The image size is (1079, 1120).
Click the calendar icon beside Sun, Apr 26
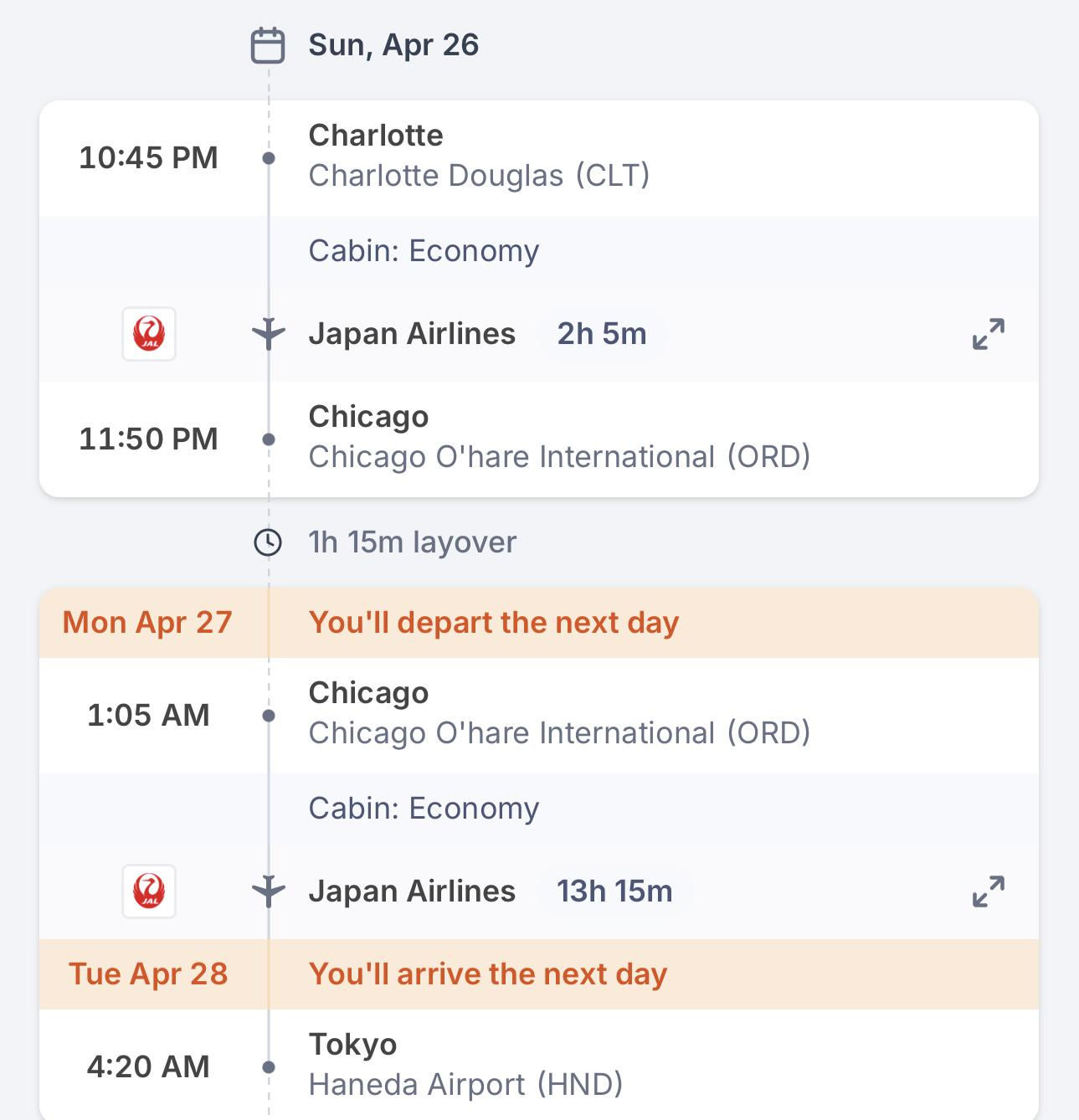pos(268,46)
